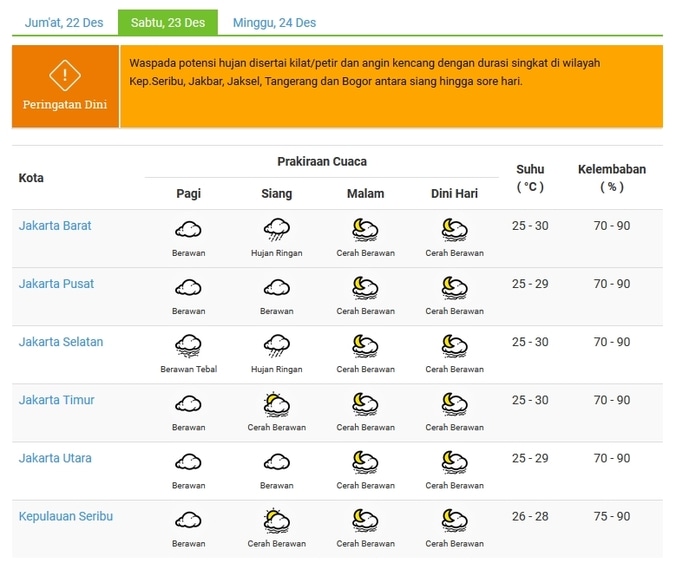Click the orange warning message text

pos(365,72)
